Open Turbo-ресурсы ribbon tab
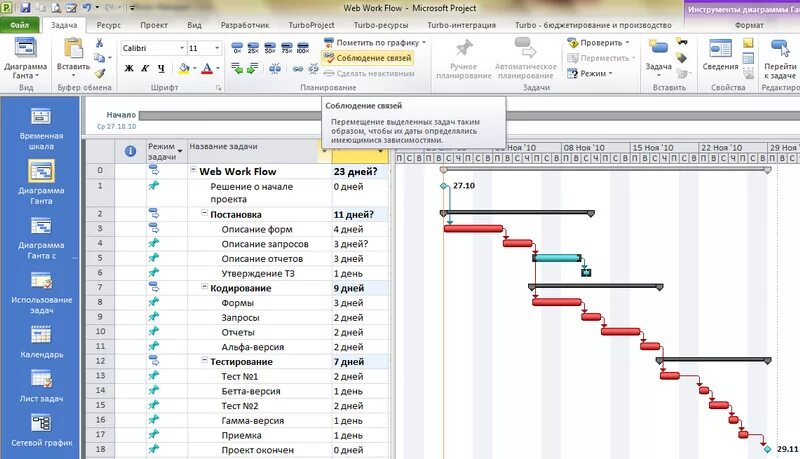The height and width of the screenshot is (459, 800). point(381,24)
